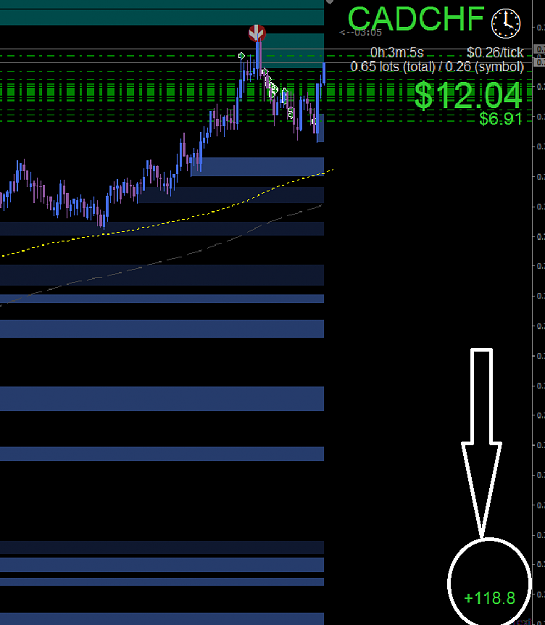Click the <--03:05 candle countdown text
Screen dimensions: 545x625
[x=360, y=33]
